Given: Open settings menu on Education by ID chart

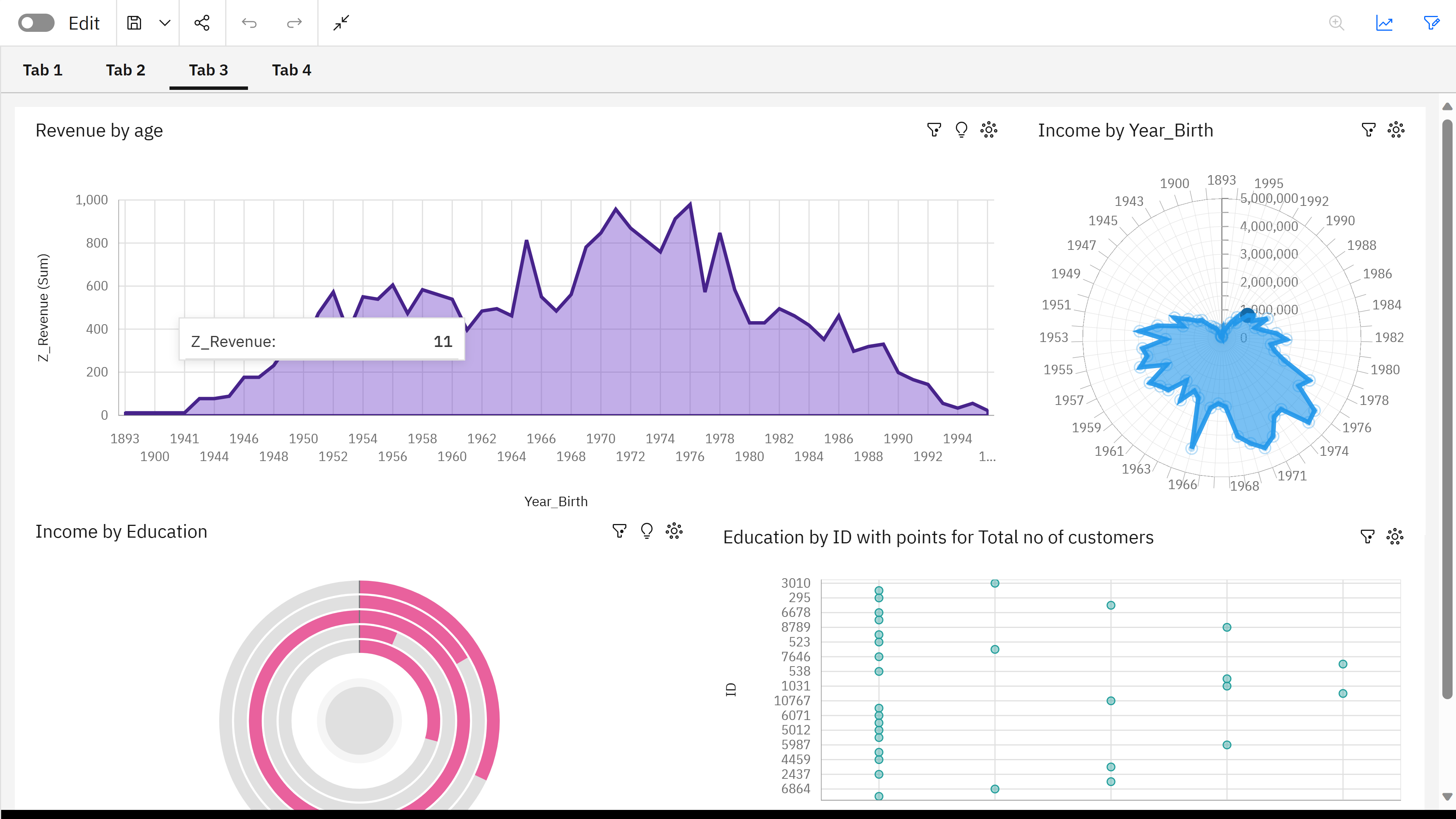Looking at the screenshot, I should point(1395,537).
